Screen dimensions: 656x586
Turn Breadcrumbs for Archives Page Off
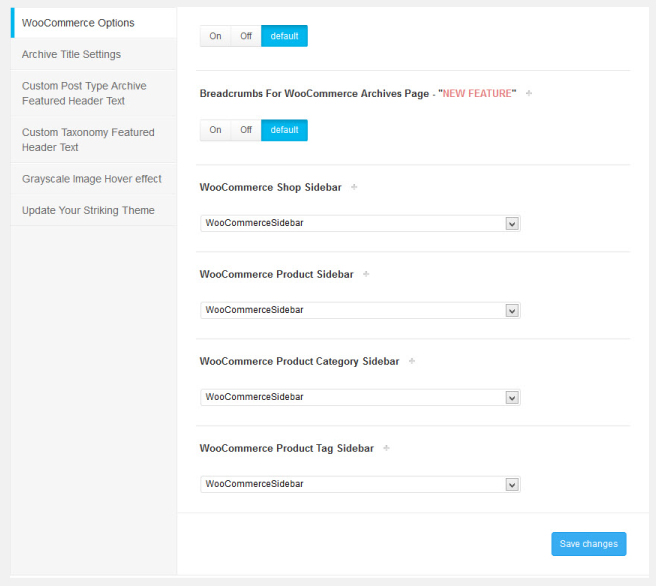coord(246,130)
